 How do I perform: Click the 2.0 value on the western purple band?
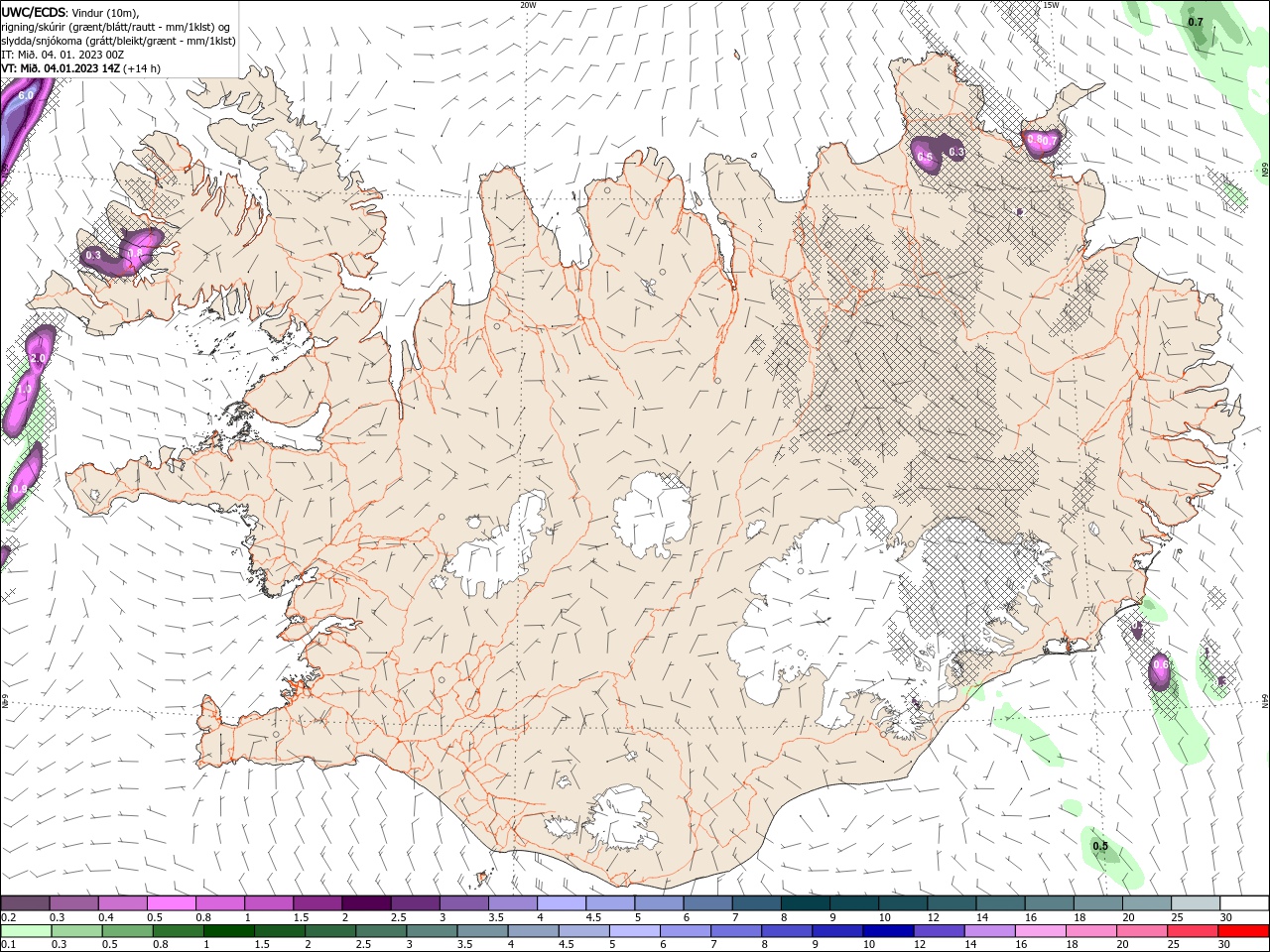coord(39,358)
